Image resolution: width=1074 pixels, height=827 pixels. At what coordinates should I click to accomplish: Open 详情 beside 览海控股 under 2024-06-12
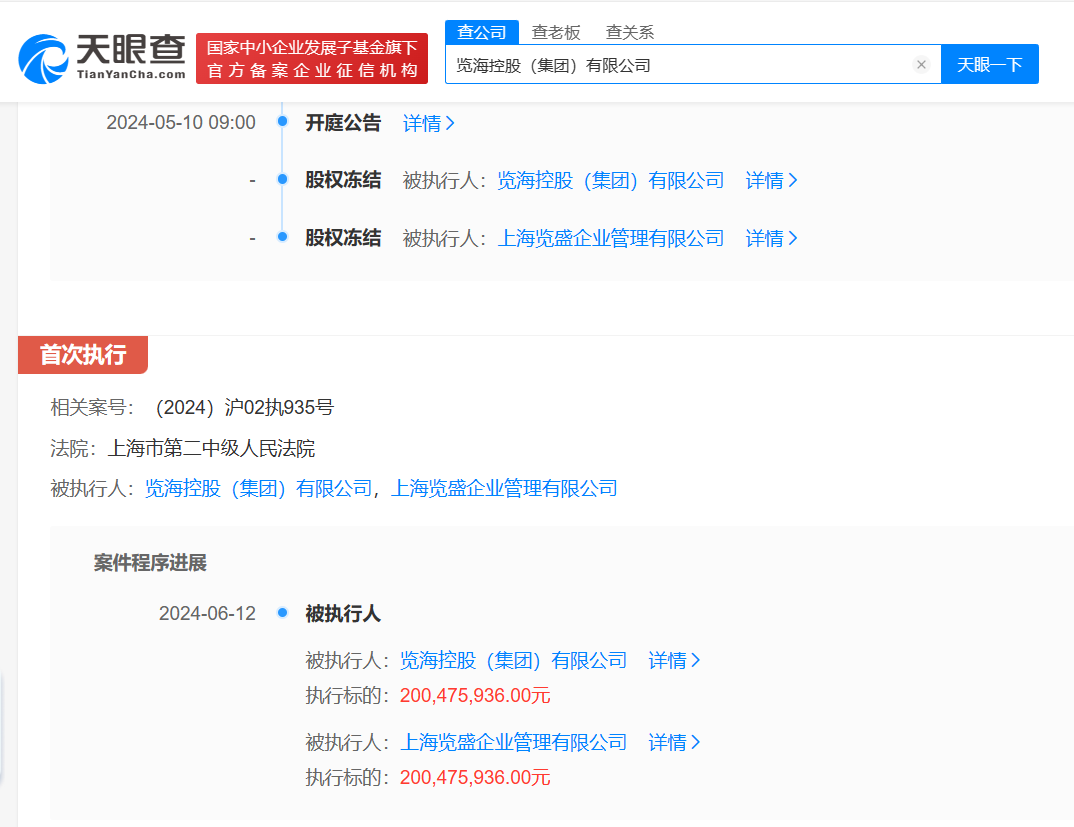tap(674, 661)
